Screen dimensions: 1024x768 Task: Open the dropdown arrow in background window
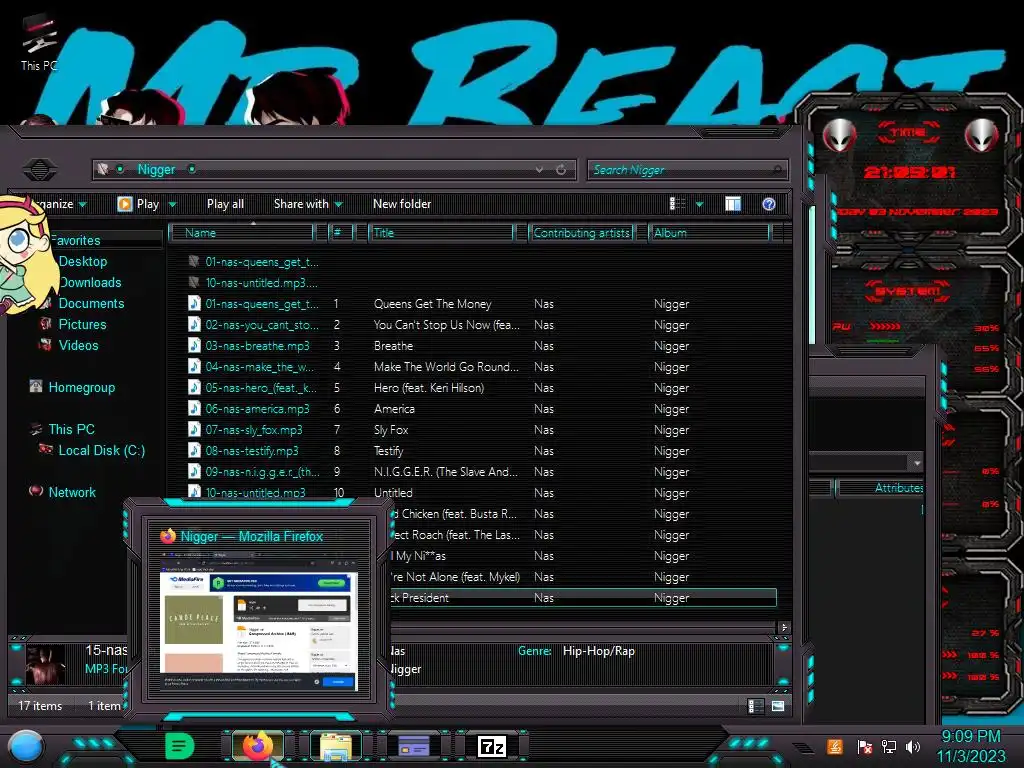[917, 462]
